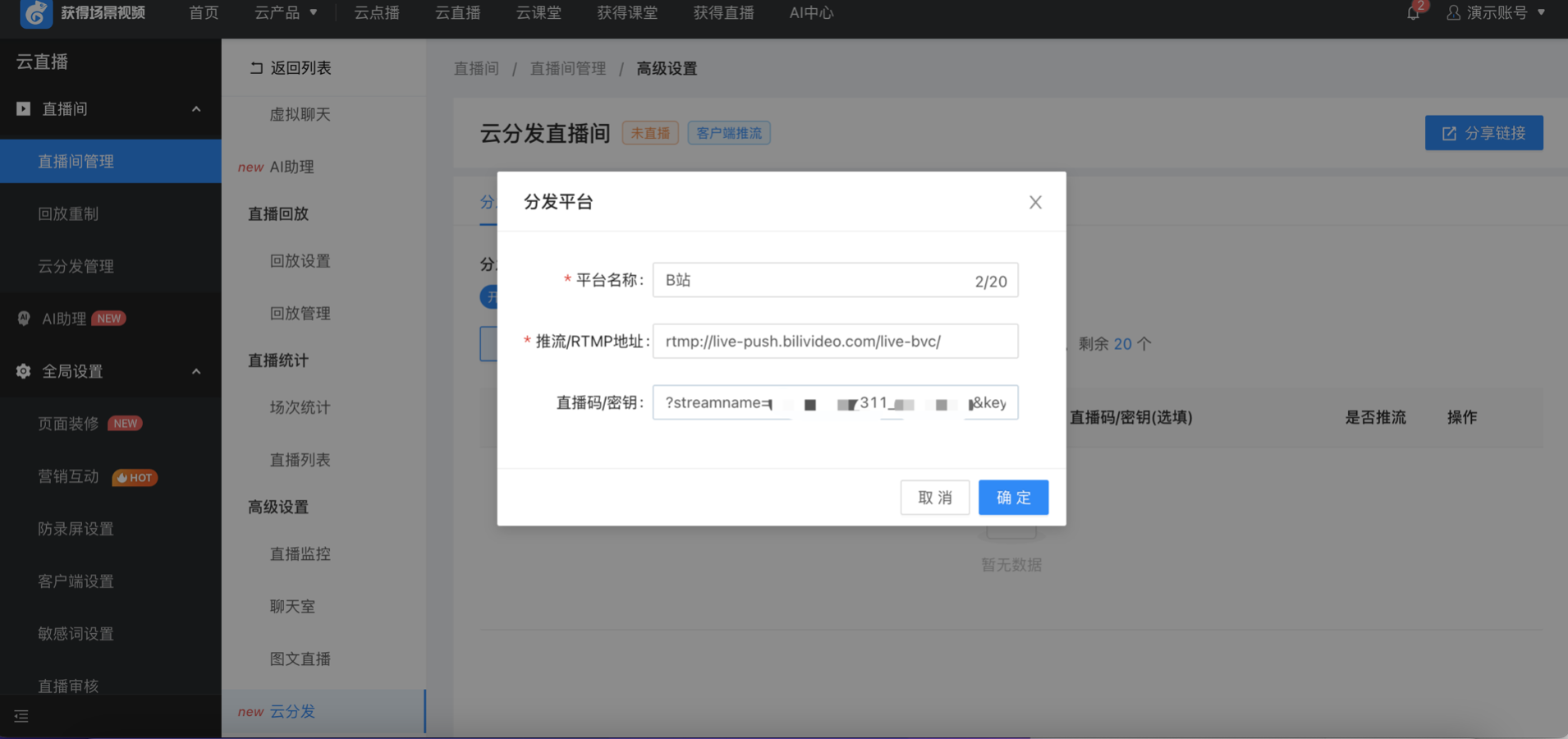
Task: Click 是否推流 column header
Action: (1375, 417)
